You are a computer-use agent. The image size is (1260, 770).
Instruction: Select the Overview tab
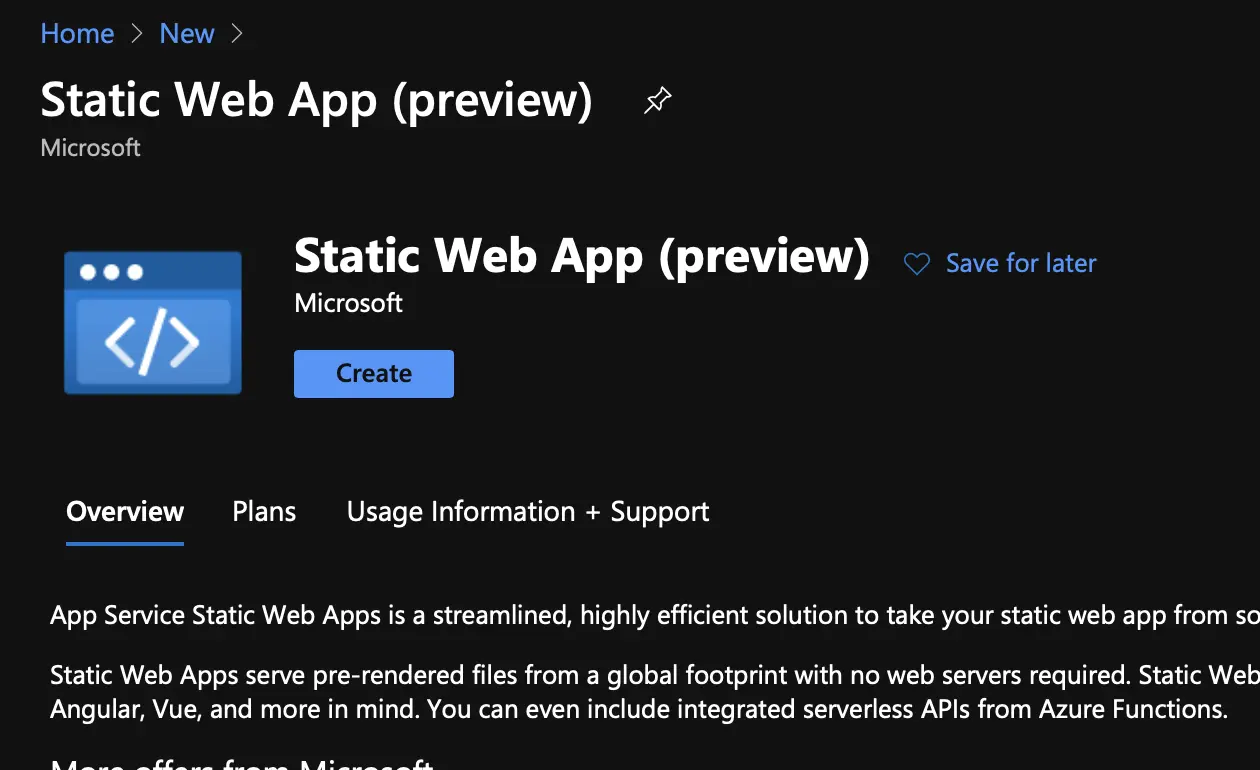pyautogui.click(x=124, y=511)
